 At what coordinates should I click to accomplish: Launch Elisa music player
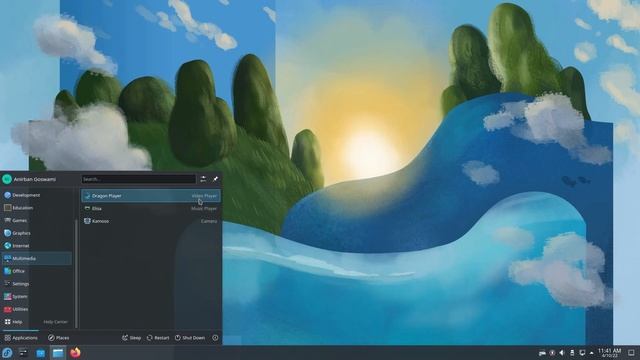pyautogui.click(x=151, y=209)
